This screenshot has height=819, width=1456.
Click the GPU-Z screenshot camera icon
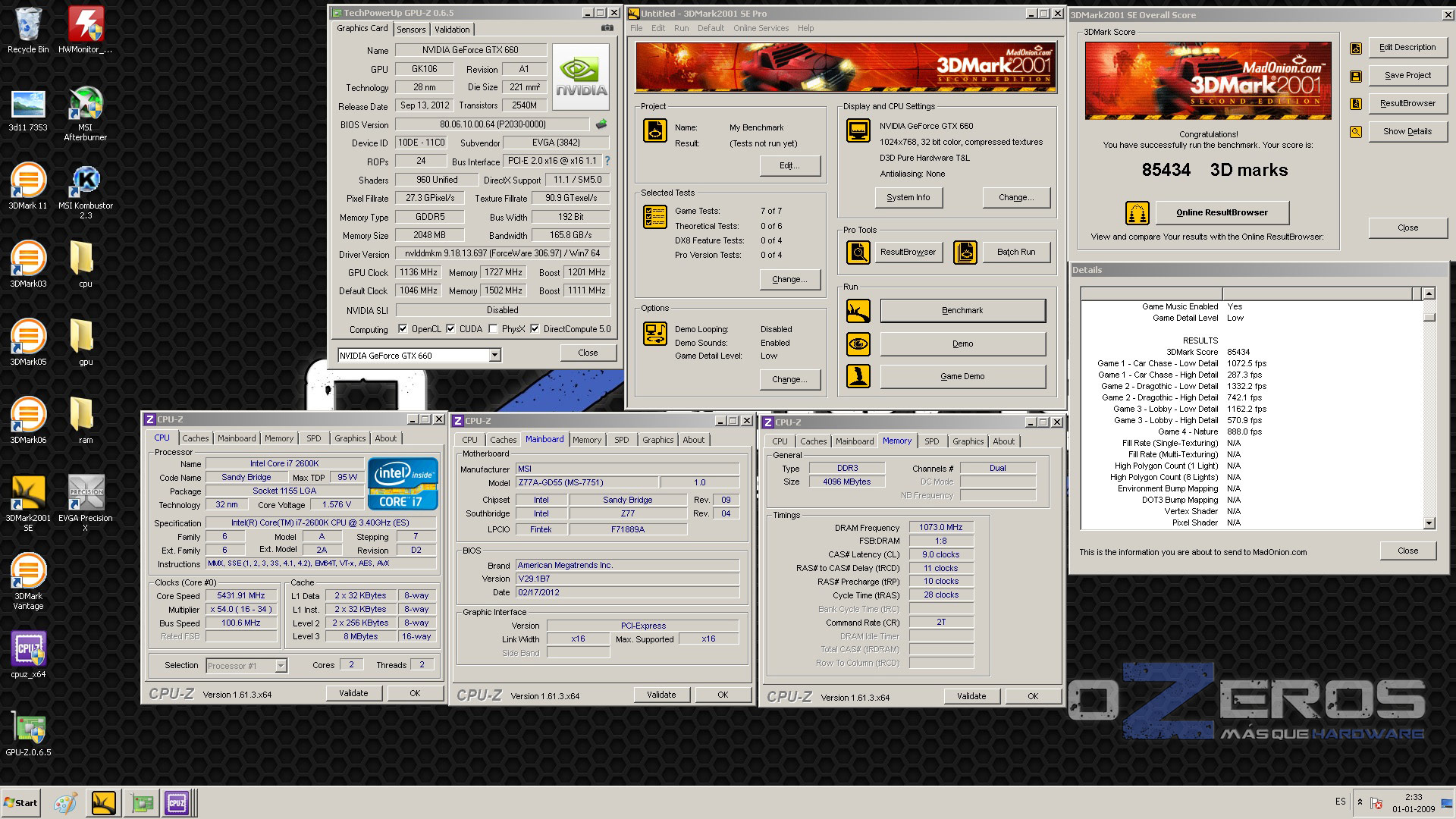pyautogui.click(x=607, y=28)
